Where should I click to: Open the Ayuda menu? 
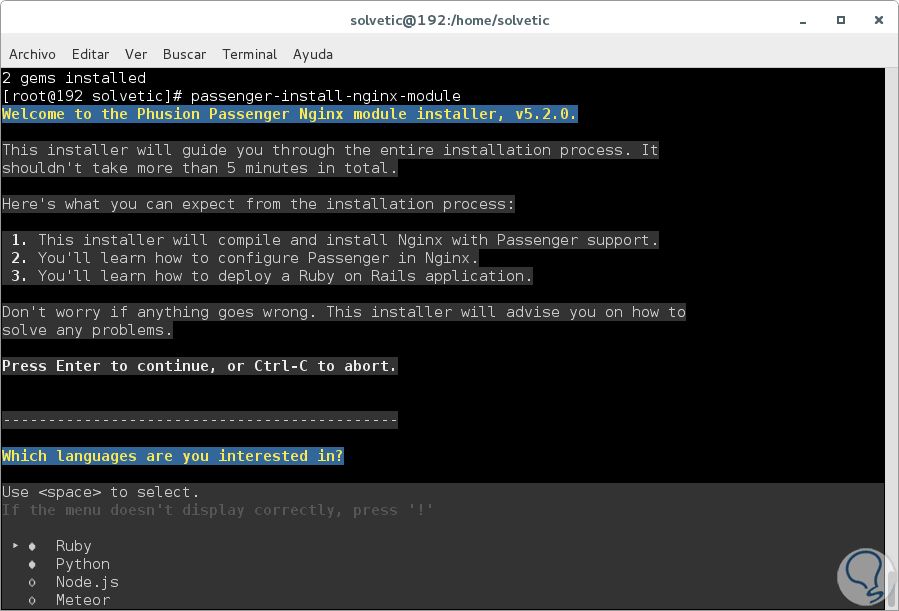point(312,54)
